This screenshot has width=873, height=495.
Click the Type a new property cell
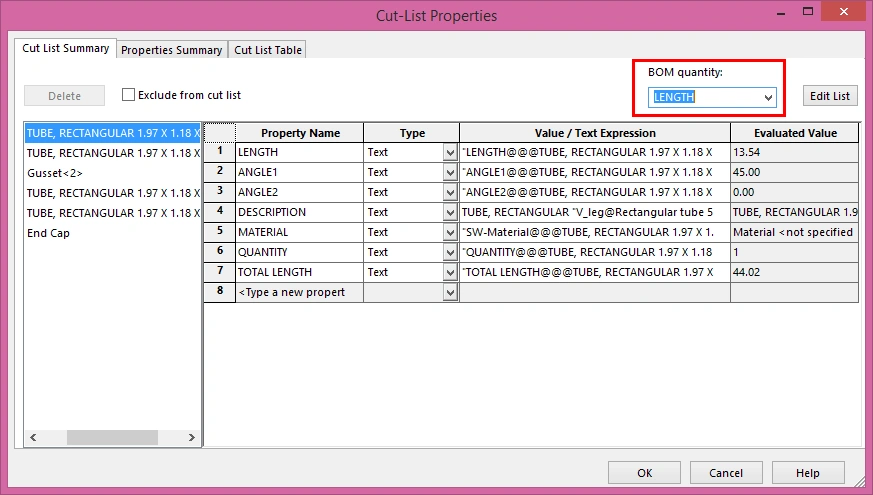pyautogui.click(x=299, y=292)
